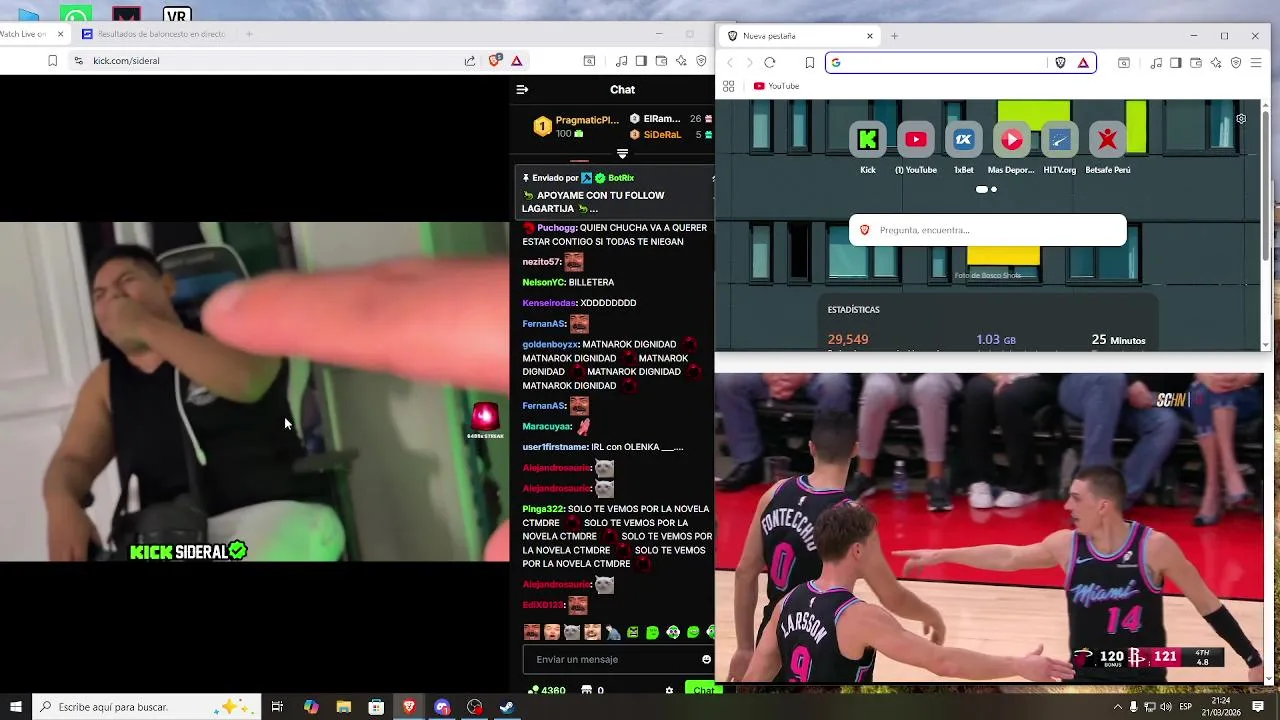Open Brave VPN shield icon in right window

(x=1236, y=63)
